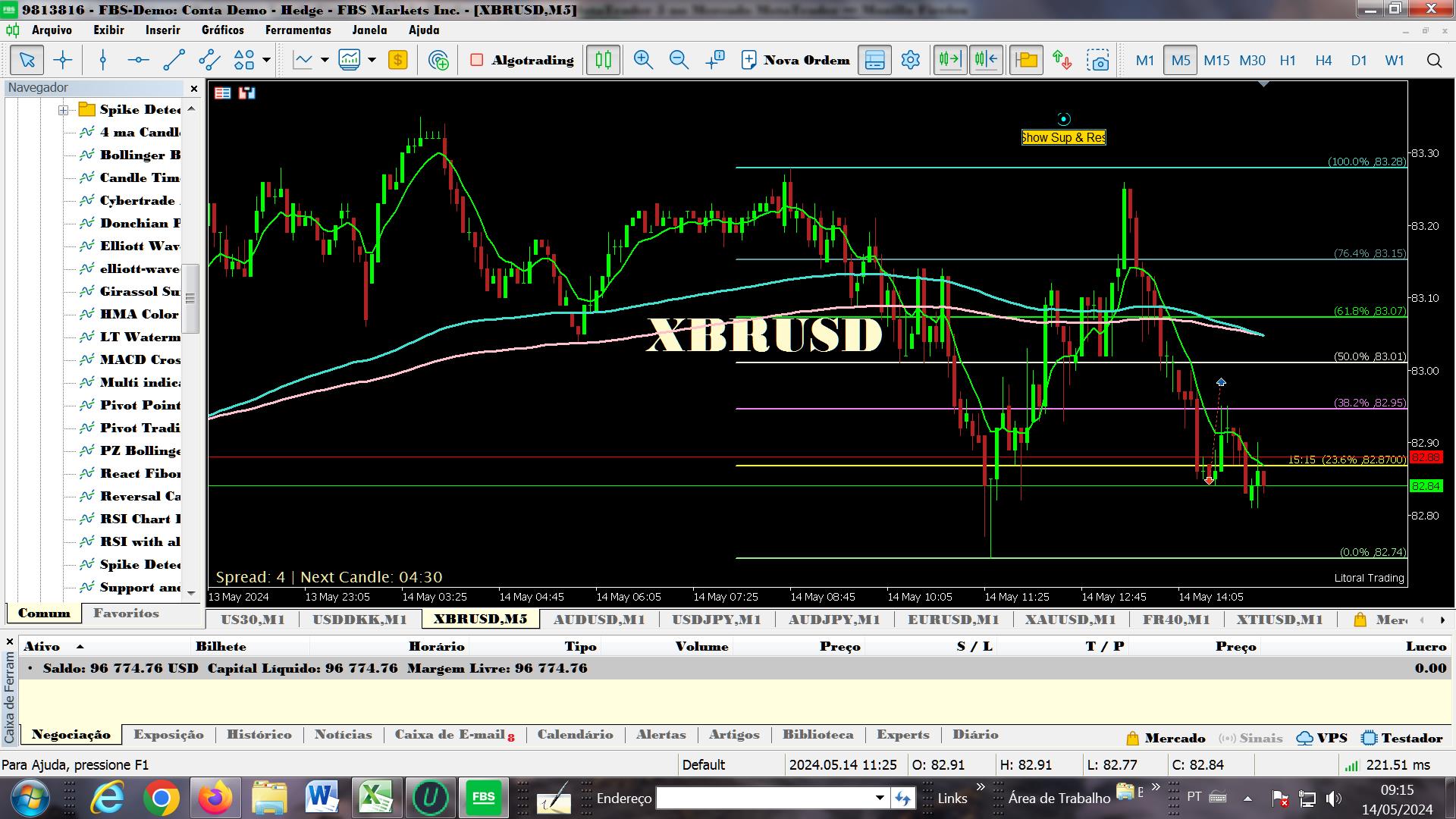Switch to the EURUSD,M1 chart tab
Viewport: 1456px width, 819px height.
pos(953,619)
